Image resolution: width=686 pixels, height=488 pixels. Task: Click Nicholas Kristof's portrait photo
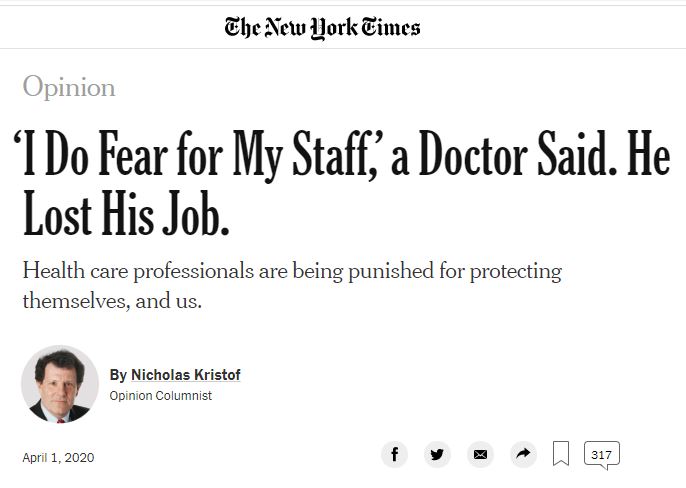[60, 384]
